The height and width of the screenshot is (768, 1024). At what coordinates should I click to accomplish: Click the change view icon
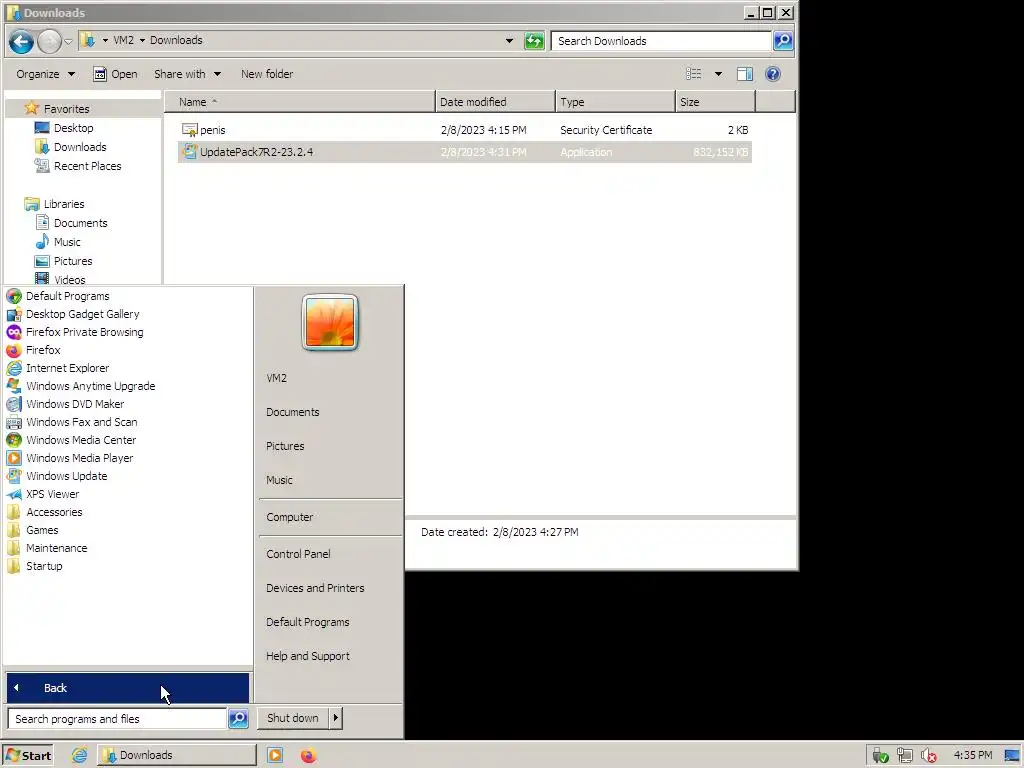click(x=694, y=74)
